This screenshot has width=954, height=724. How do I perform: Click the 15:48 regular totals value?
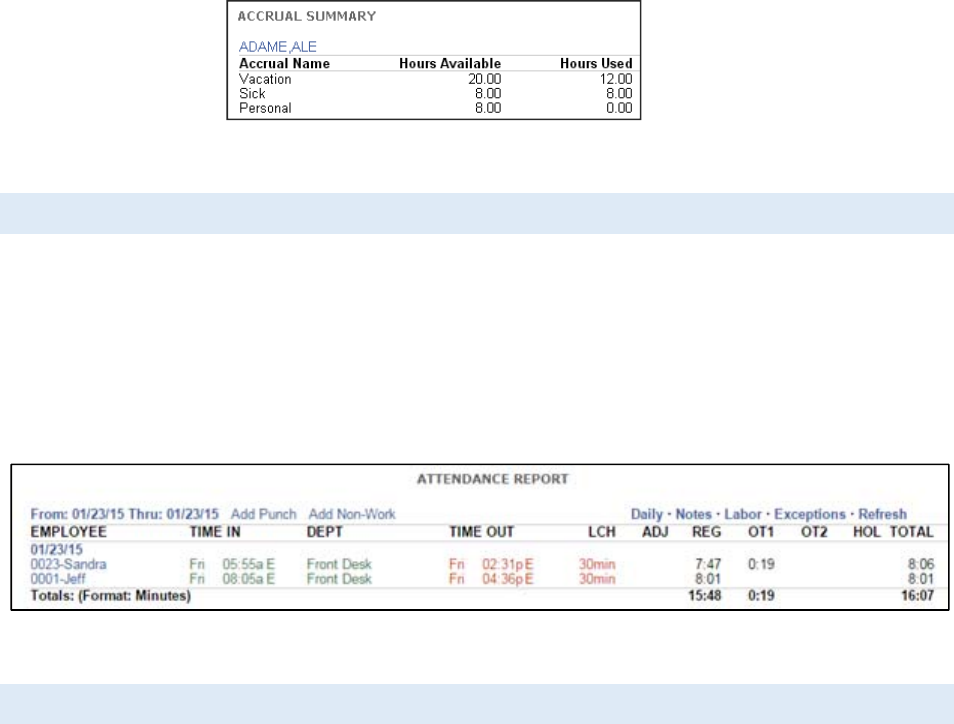click(x=705, y=596)
